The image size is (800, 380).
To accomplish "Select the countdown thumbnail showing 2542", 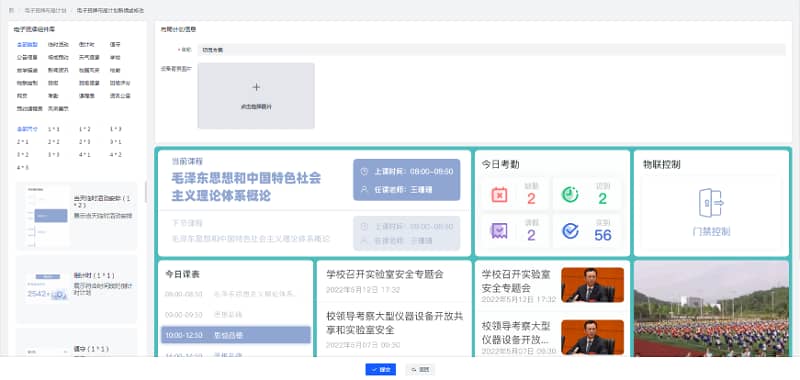I will click(x=47, y=289).
